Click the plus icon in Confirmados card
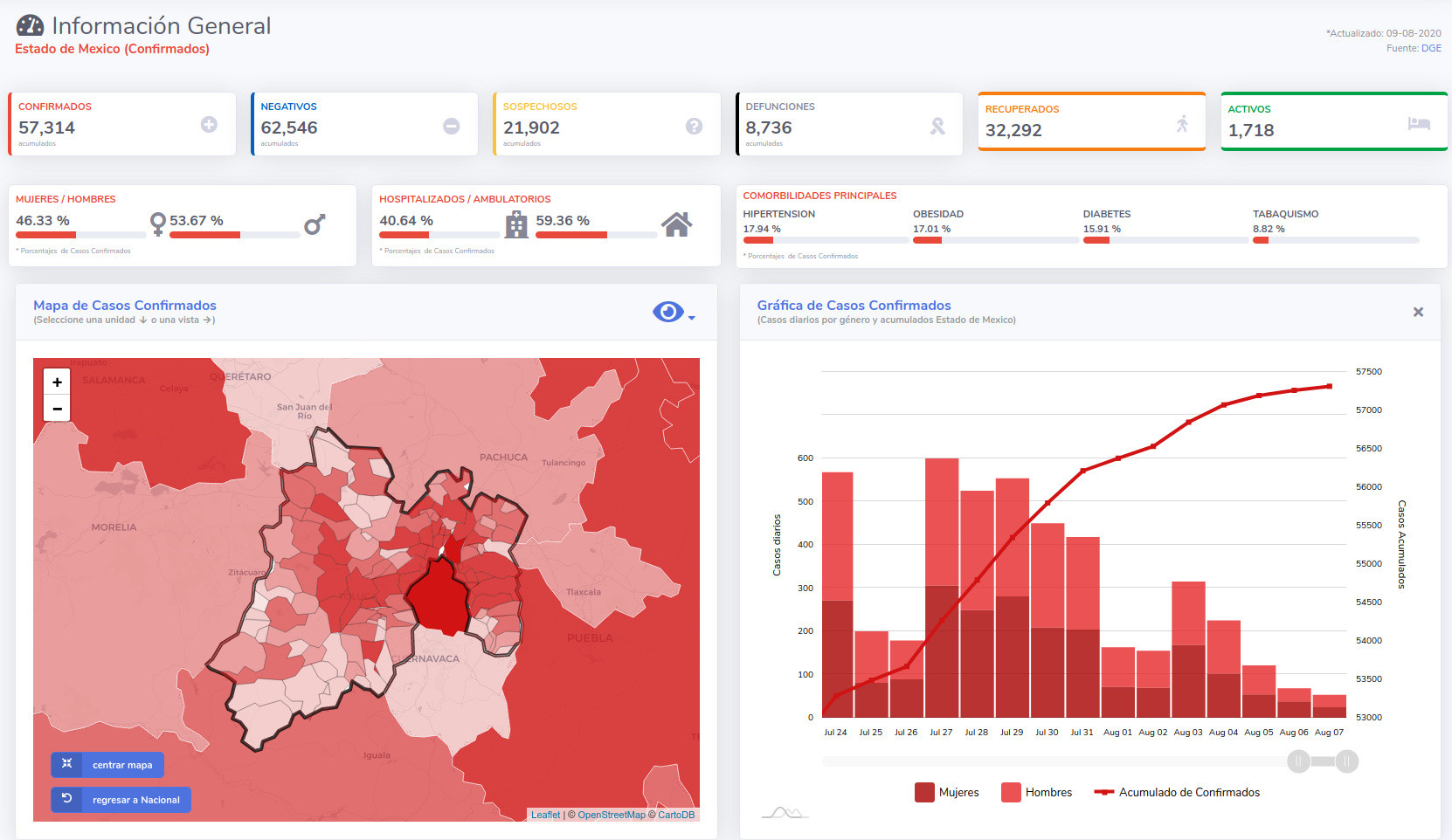 [209, 125]
